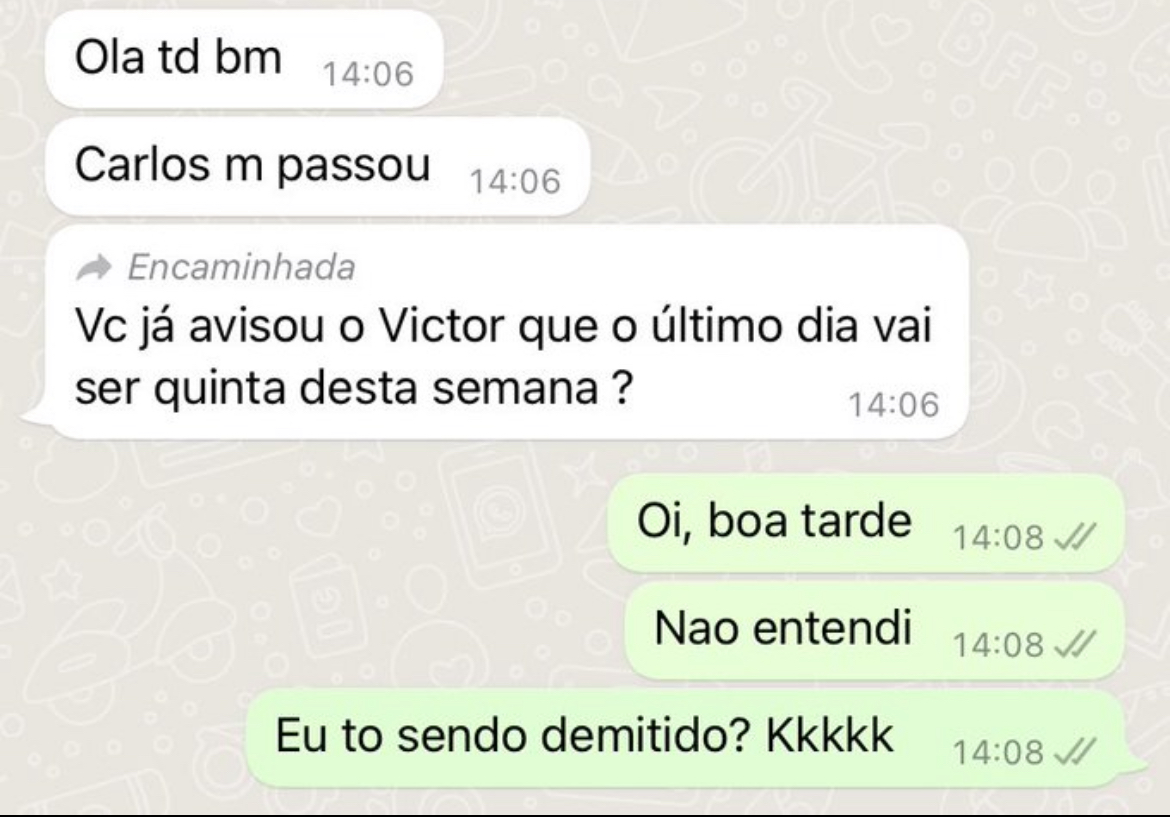Click read receipt ticks on 'Eu to sendo demitido?'
Image resolution: width=1170 pixels, height=817 pixels.
coord(1074,751)
